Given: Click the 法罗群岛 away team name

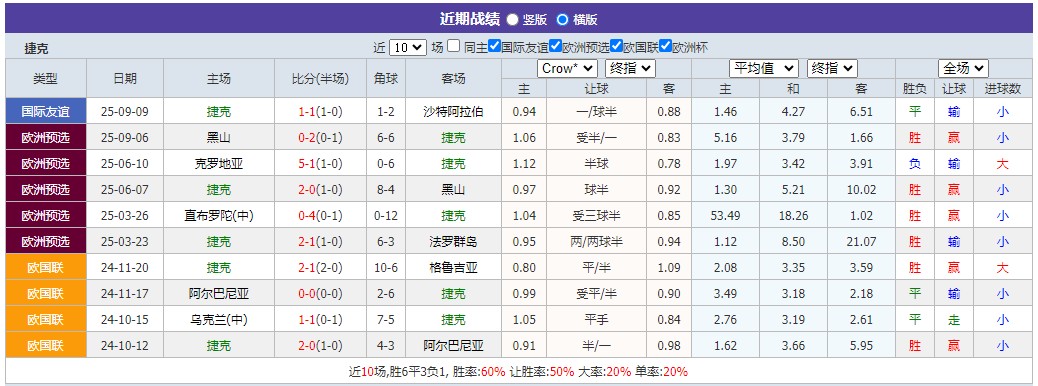Looking at the screenshot, I should click(x=453, y=242).
